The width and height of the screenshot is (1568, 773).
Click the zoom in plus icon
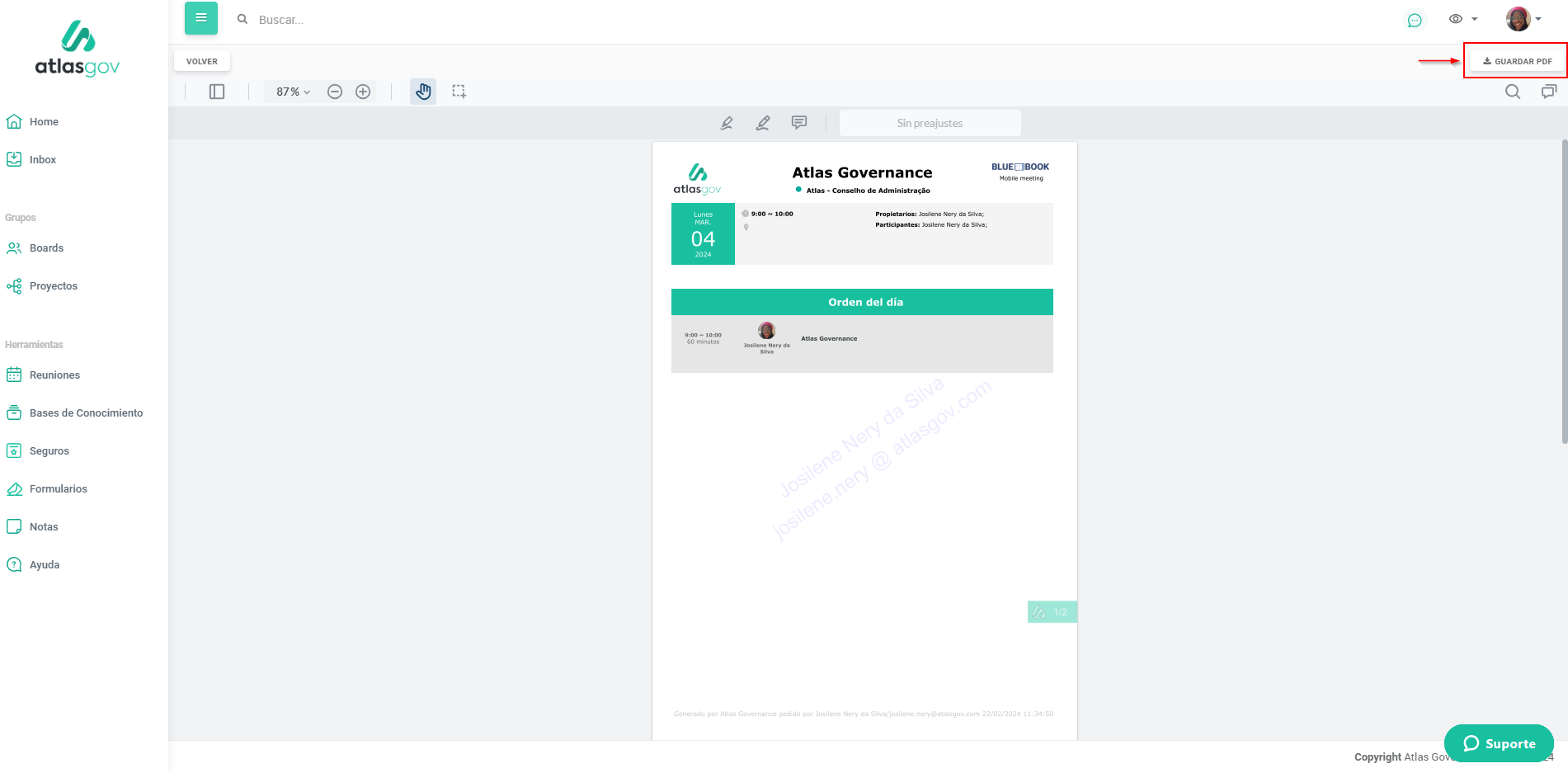[363, 92]
